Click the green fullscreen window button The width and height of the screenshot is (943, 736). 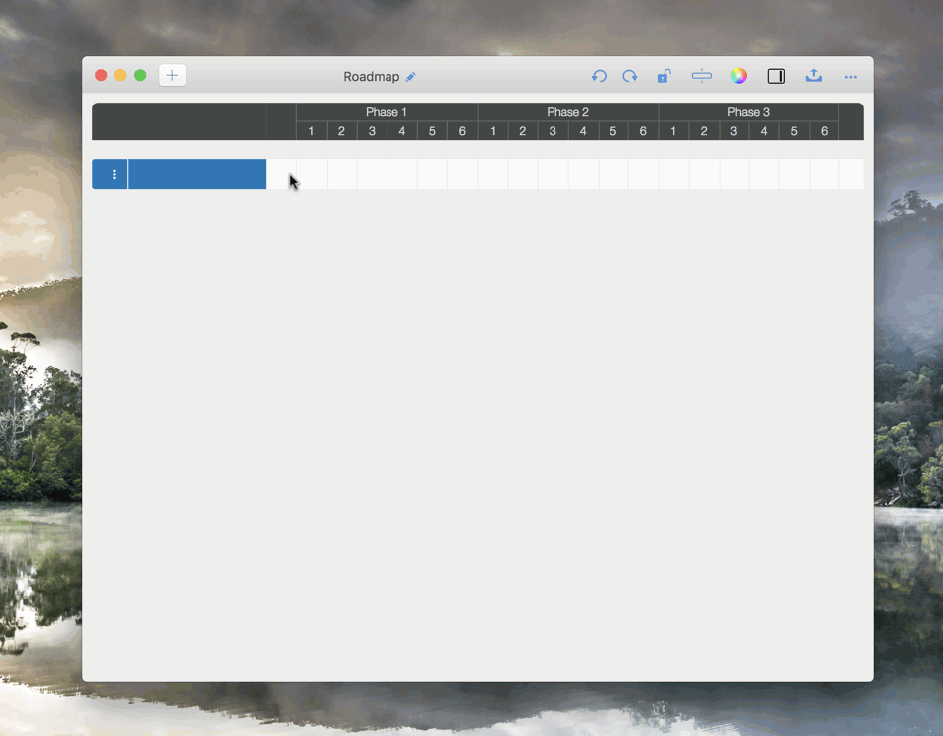pos(140,76)
